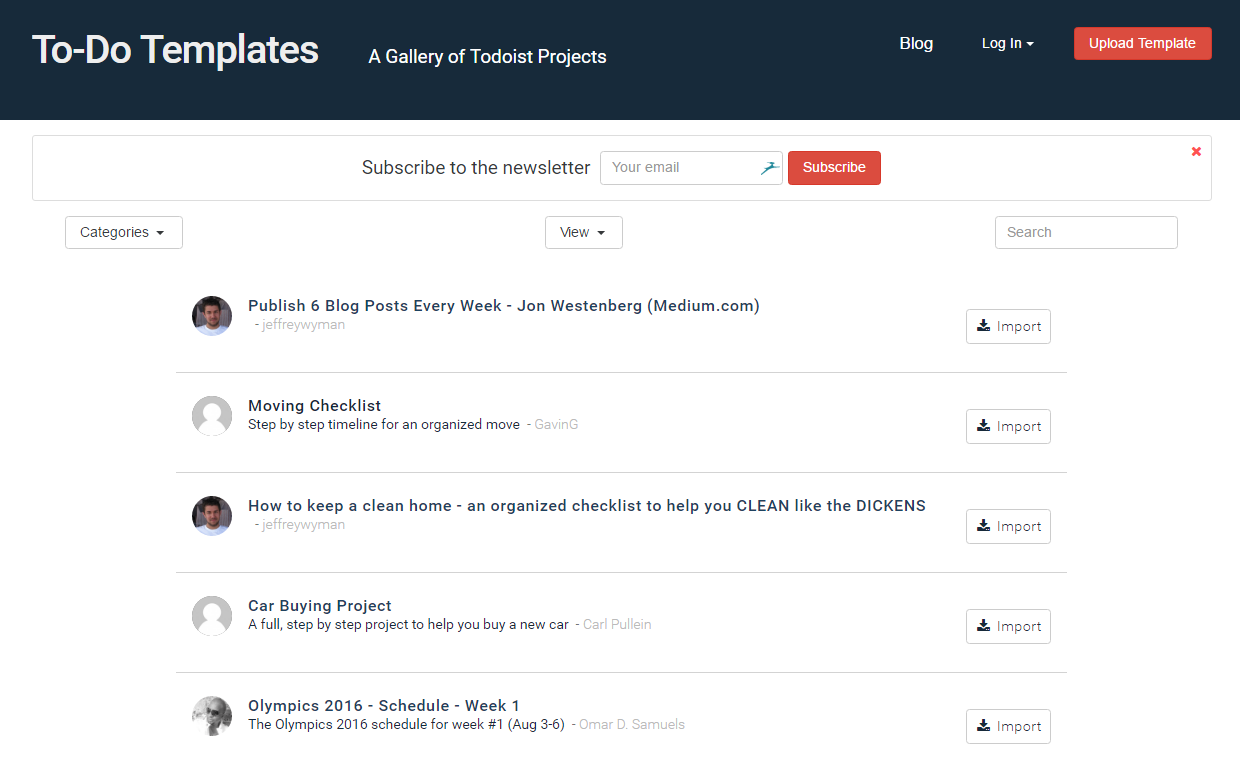The width and height of the screenshot is (1240, 765).
Task: Click the avatar beside Moving Checklist
Action: [211, 415]
